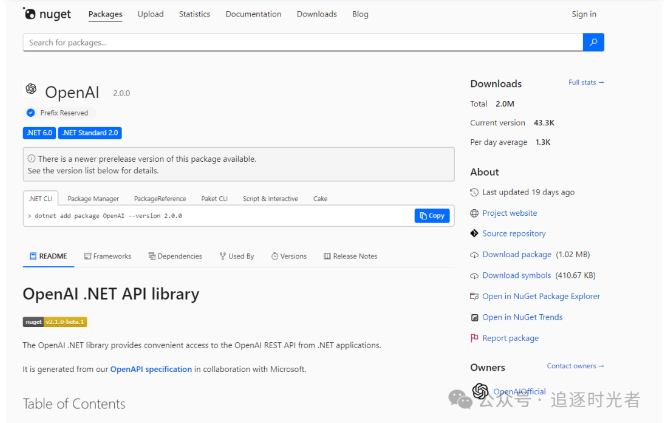664x423 pixels.
Task: Select the Script & Interactive tab
Action: 270,198
